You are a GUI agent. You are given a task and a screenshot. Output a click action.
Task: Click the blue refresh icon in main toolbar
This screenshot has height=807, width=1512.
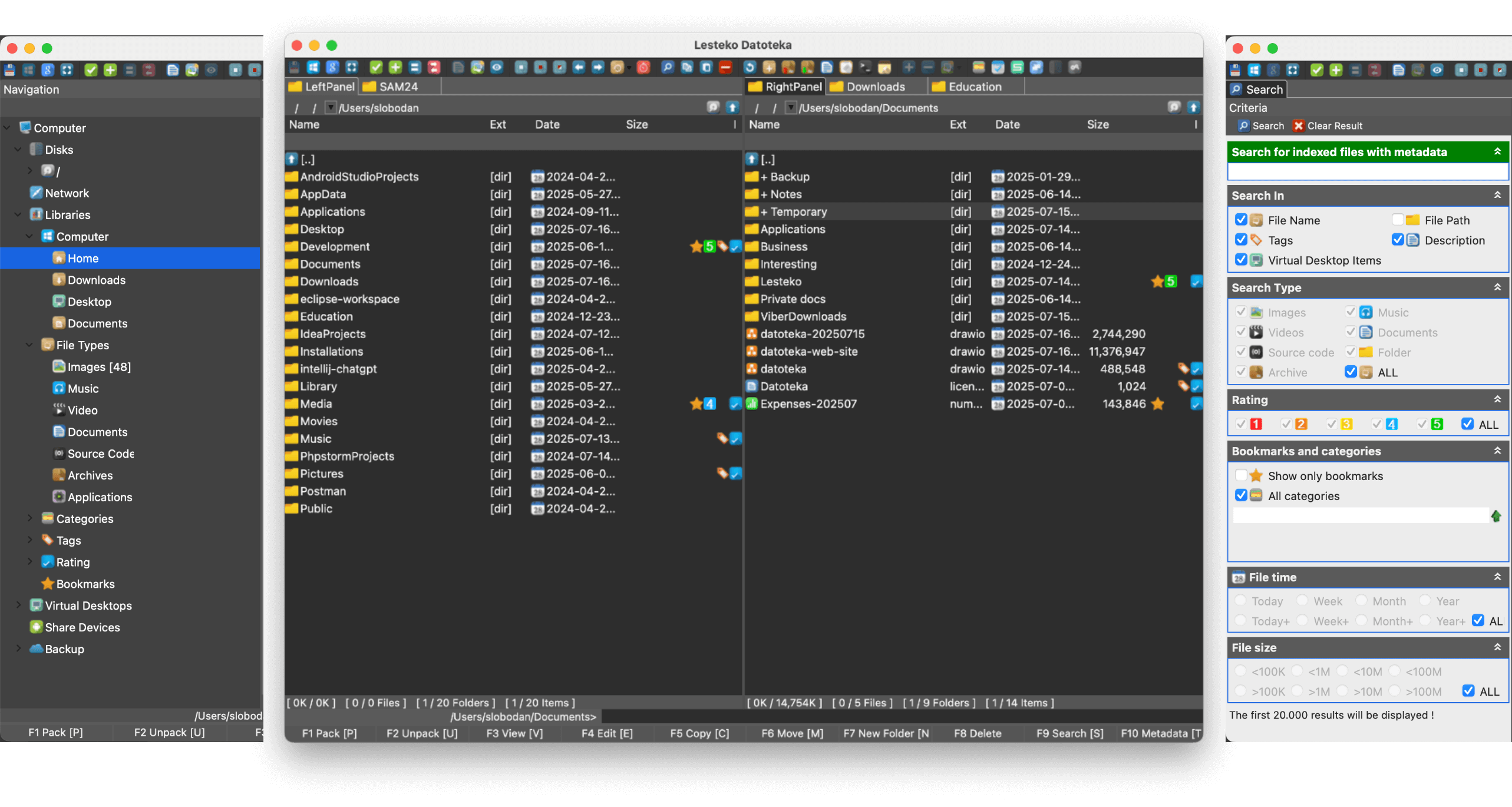pos(750,67)
